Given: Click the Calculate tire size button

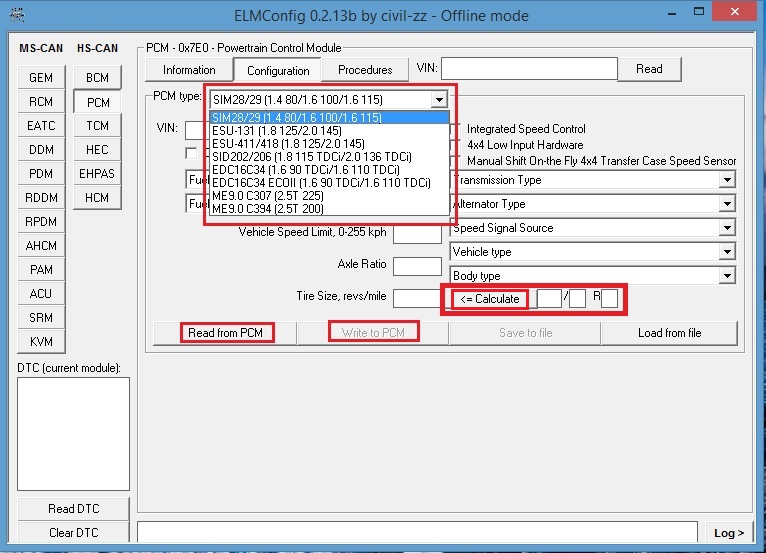Looking at the screenshot, I should point(490,299).
